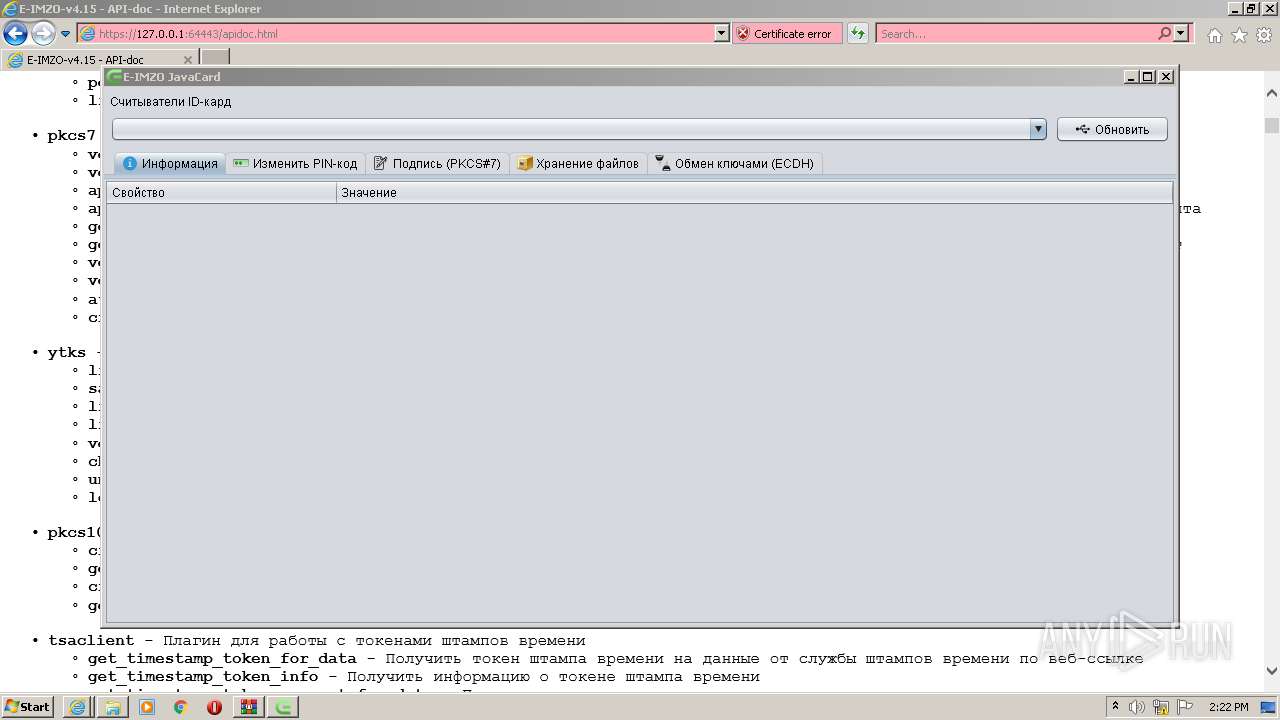Click the network tray icon
The height and width of the screenshot is (720, 1280).
(x=1161, y=707)
